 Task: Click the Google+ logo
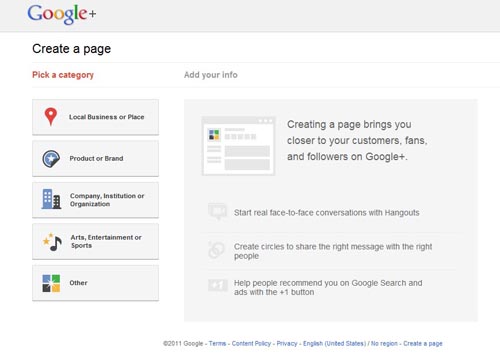[62, 14]
